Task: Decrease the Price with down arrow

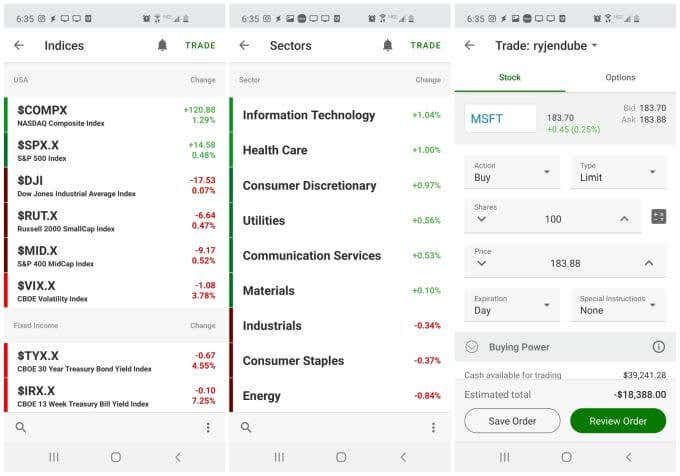Action: [x=482, y=263]
